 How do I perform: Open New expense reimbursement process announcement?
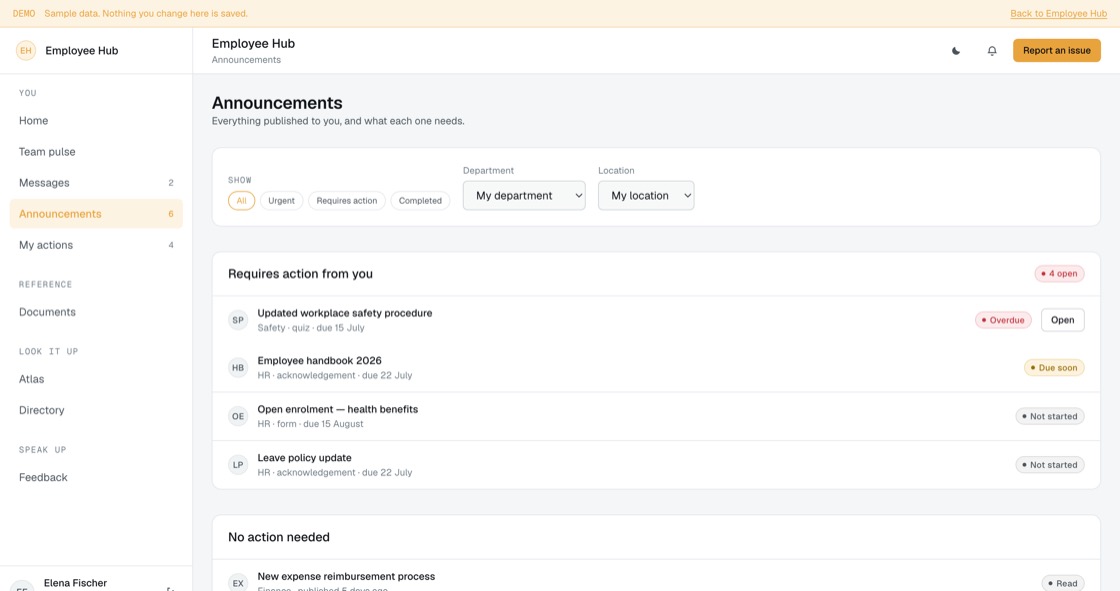pyautogui.click(x=346, y=577)
